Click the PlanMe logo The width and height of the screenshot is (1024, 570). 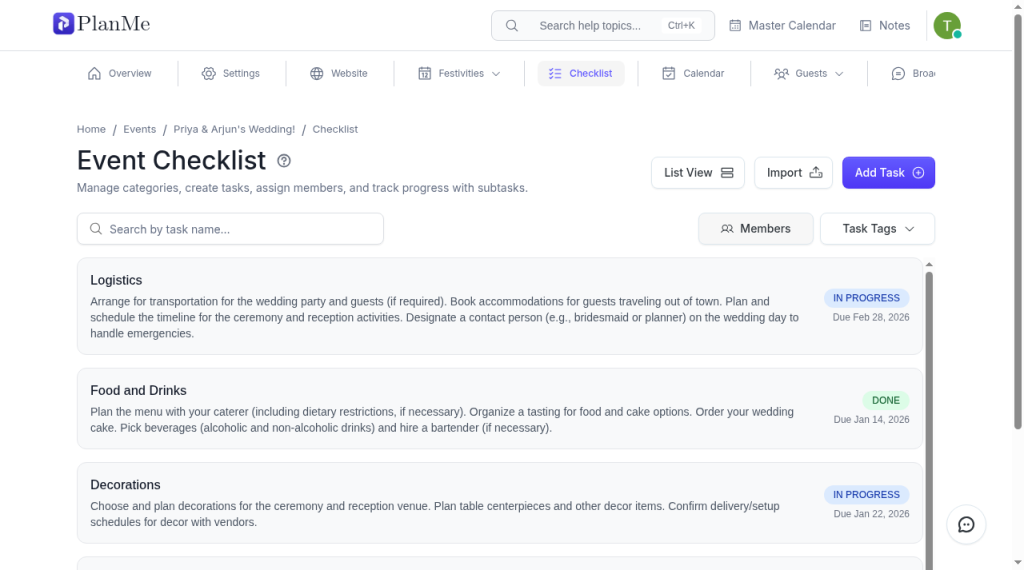tap(101, 24)
